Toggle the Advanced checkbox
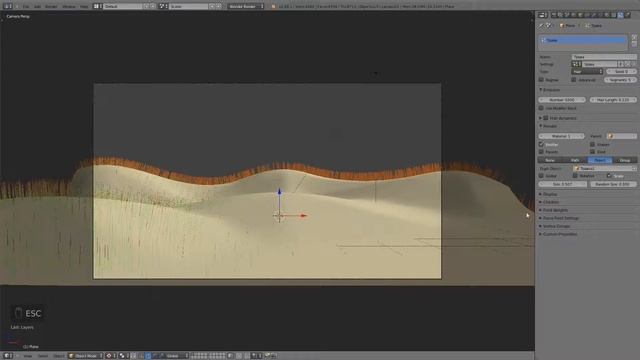This screenshot has height=360, width=640. 574,80
